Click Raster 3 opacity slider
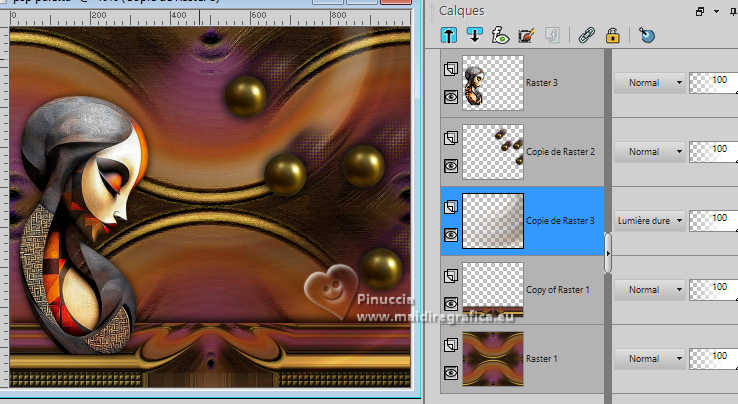This screenshot has height=404, width=738. point(713,83)
